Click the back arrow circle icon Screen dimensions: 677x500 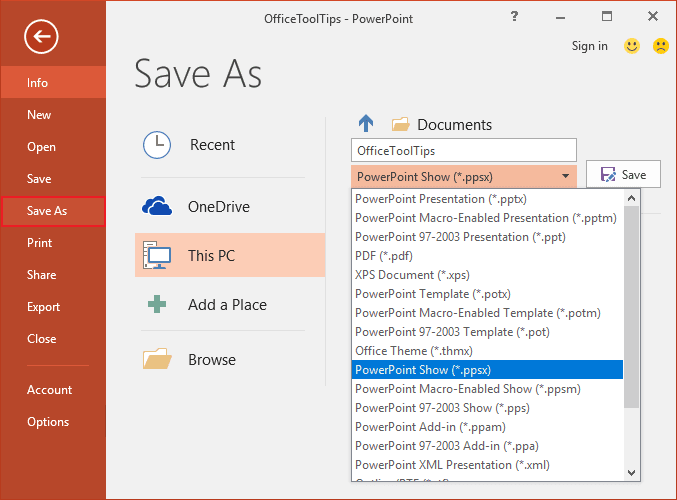[41, 37]
